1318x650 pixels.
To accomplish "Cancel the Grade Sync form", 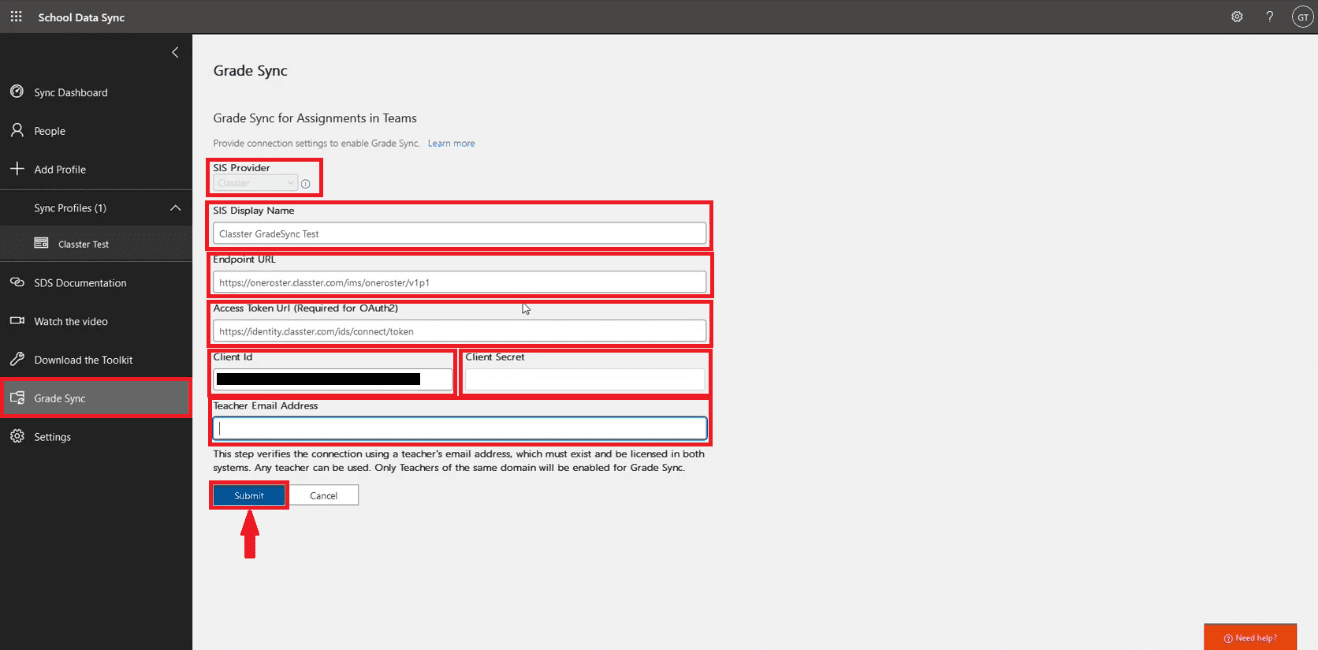I will point(323,496).
